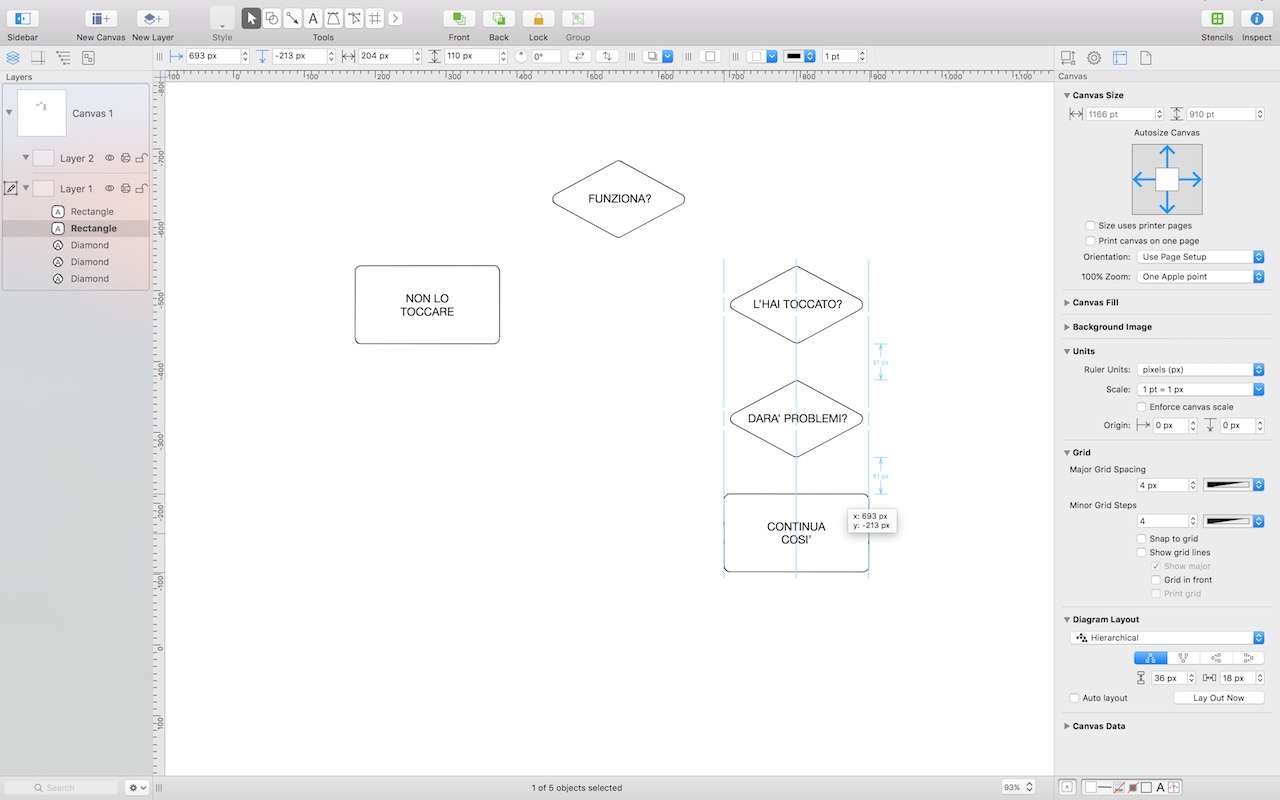
Task: Enable the Snap to grid checkbox
Action: point(1142,539)
